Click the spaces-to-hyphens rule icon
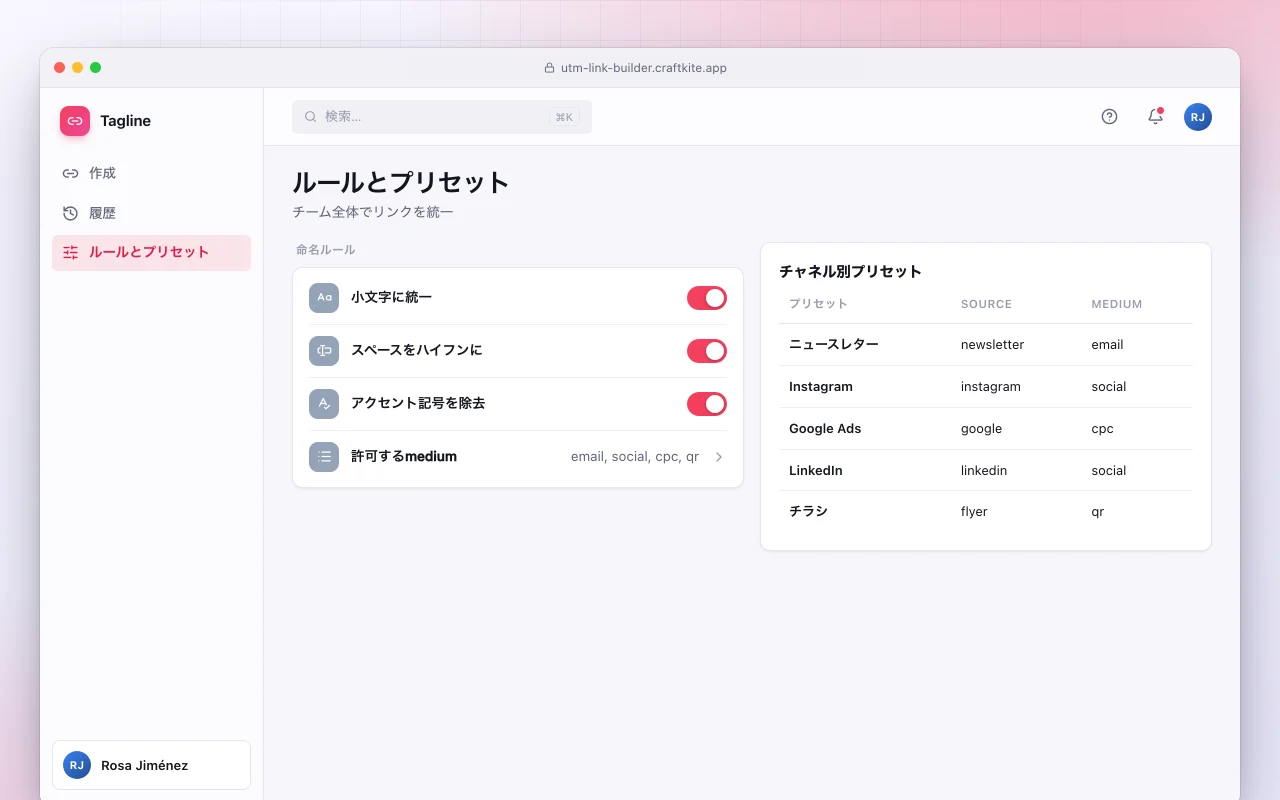Image resolution: width=1280 pixels, height=800 pixels. coord(324,351)
